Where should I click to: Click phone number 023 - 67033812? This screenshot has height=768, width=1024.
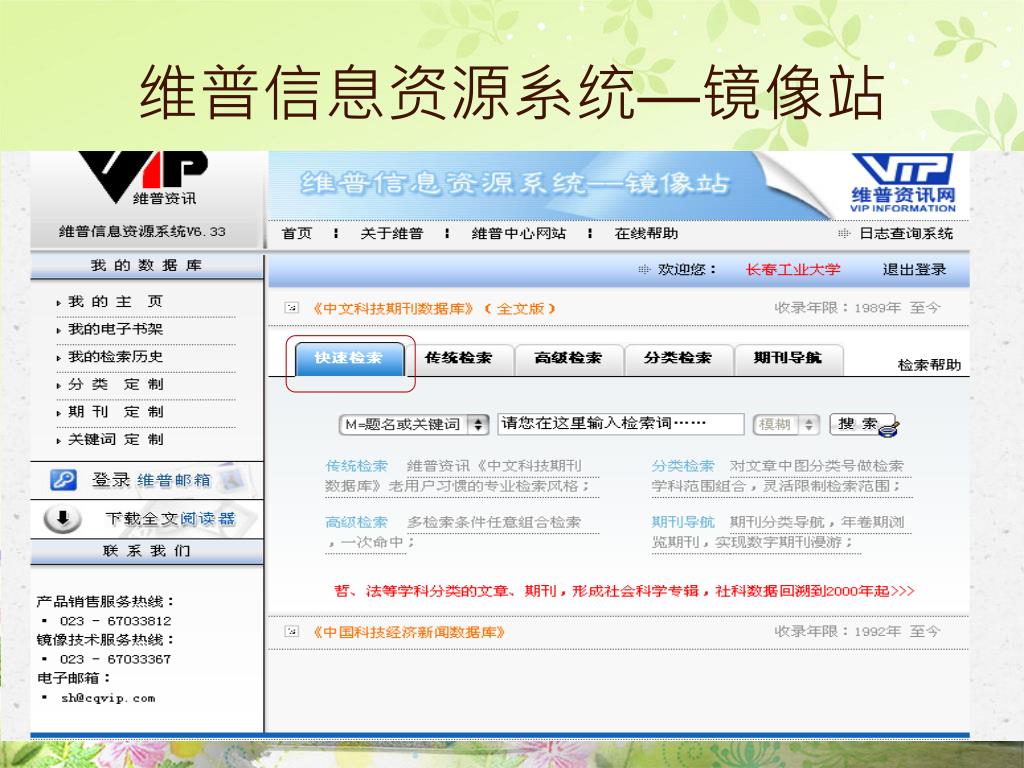116,621
